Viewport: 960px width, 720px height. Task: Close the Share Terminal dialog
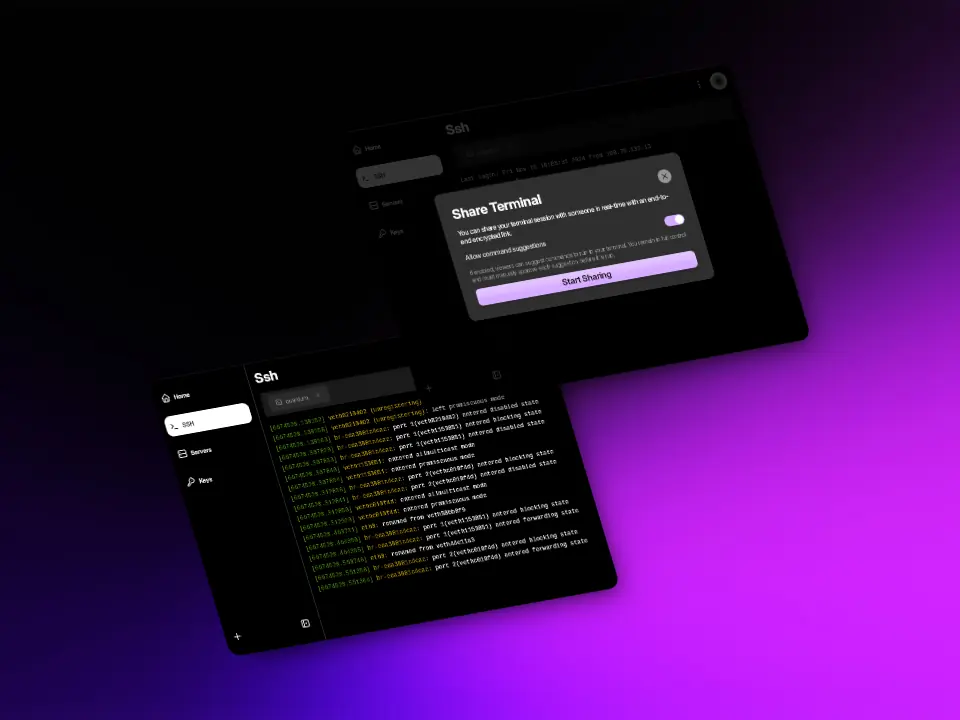[x=664, y=176]
